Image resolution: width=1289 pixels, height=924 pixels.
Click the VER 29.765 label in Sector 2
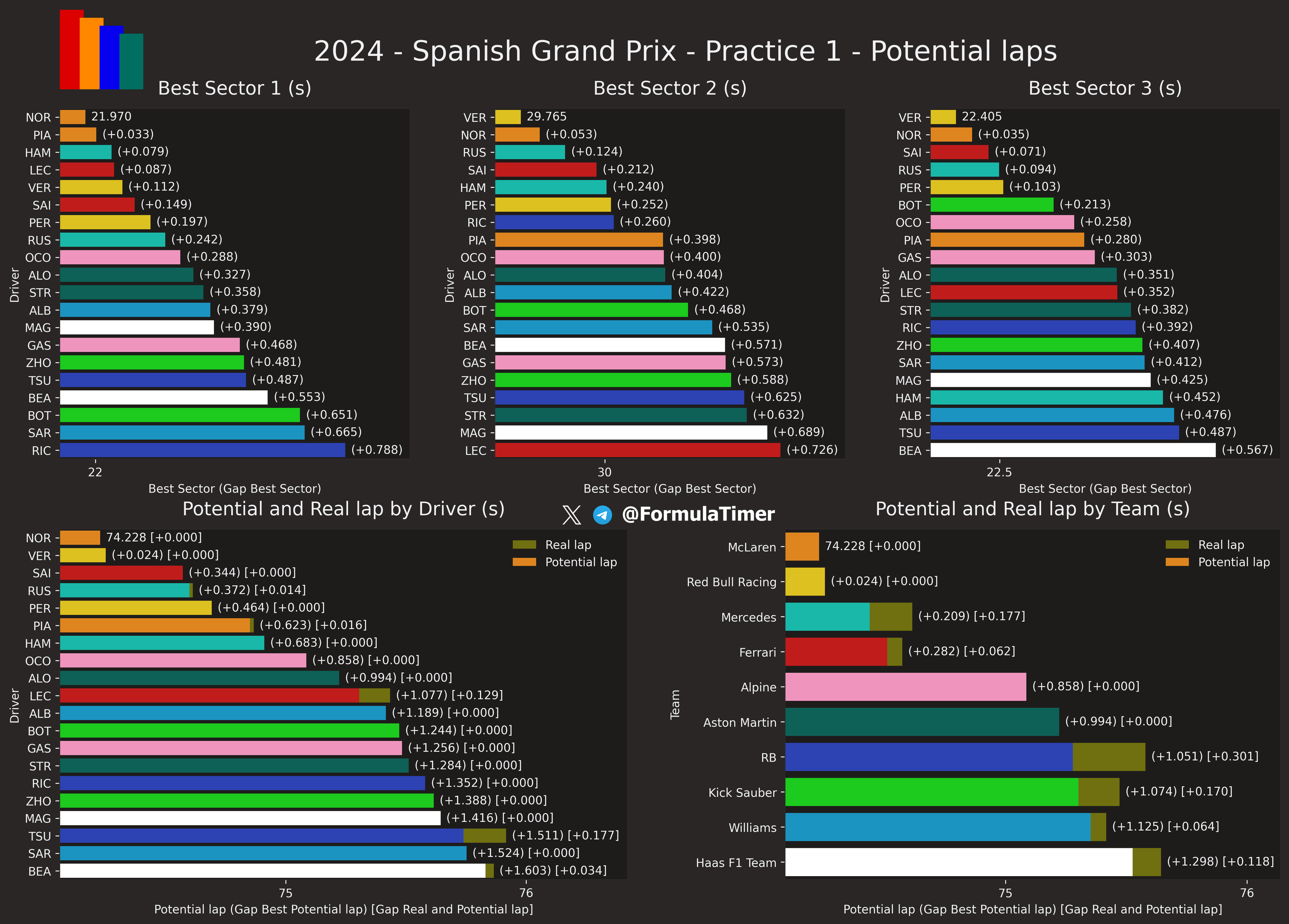(547, 116)
